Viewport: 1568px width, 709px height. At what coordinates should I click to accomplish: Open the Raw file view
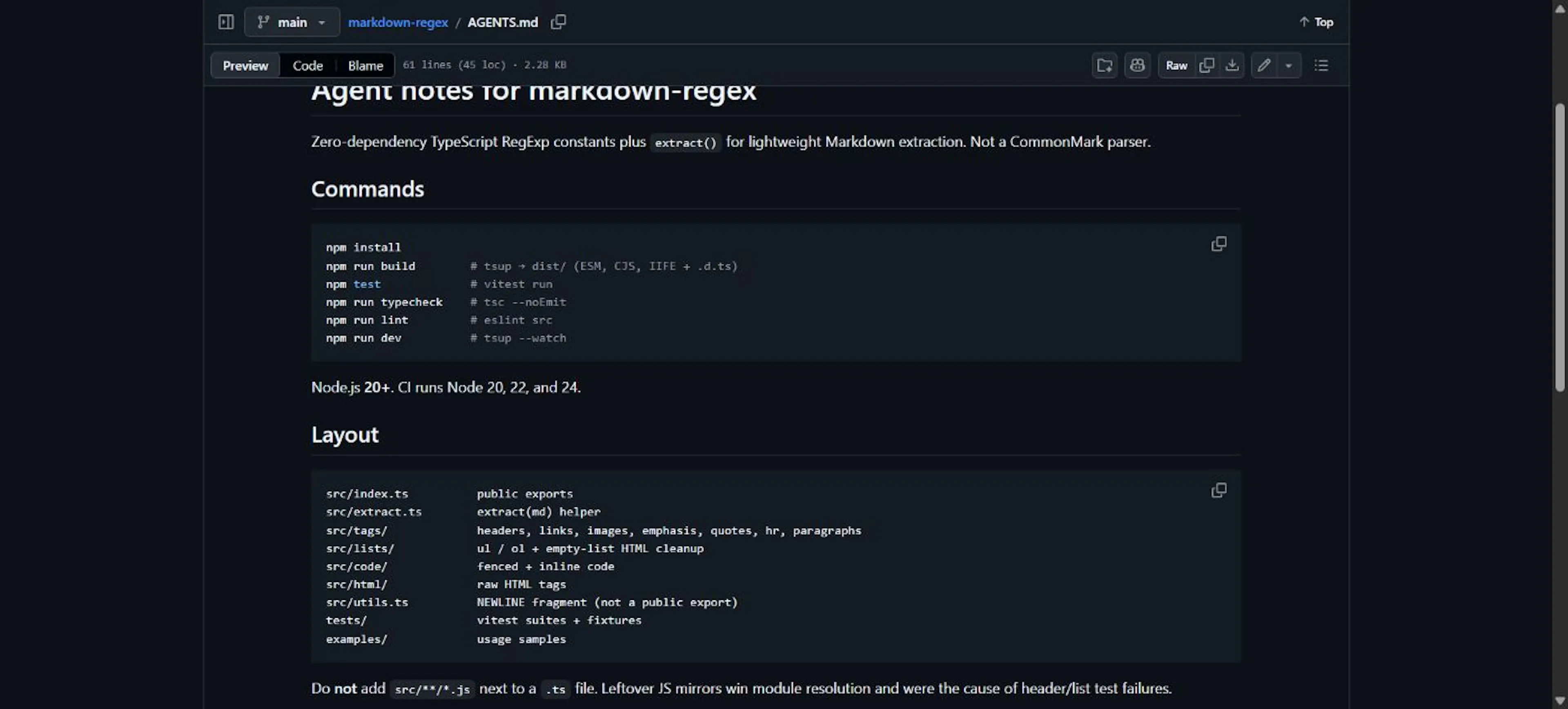point(1176,65)
